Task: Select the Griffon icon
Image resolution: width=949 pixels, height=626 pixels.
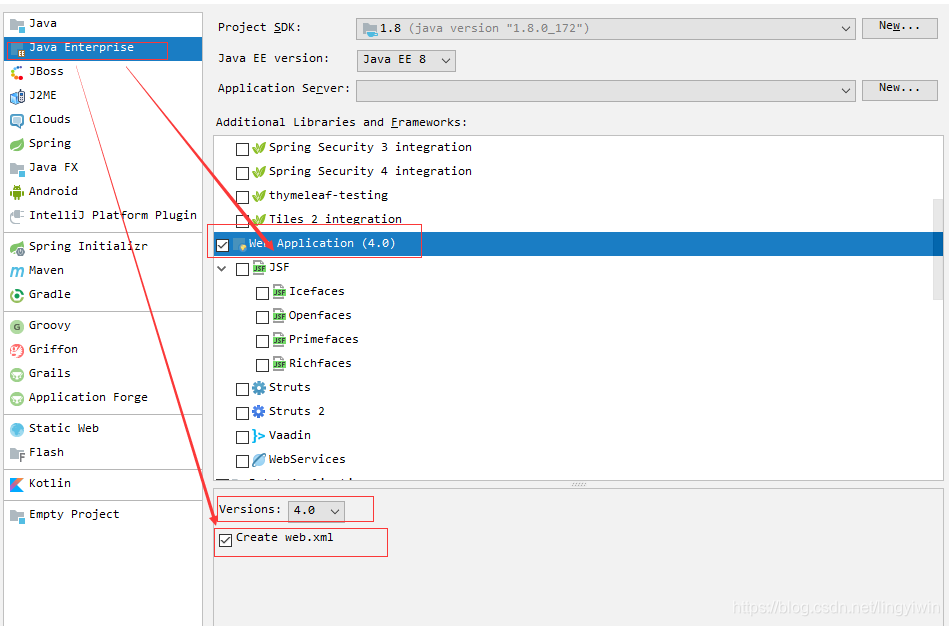Action: click(17, 351)
